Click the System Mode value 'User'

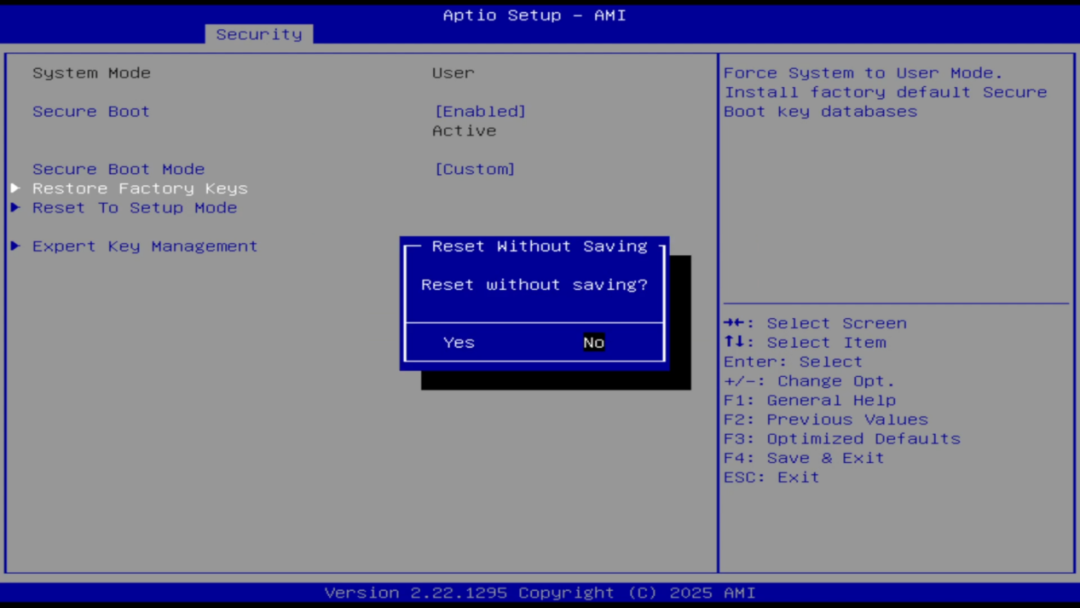453,72
